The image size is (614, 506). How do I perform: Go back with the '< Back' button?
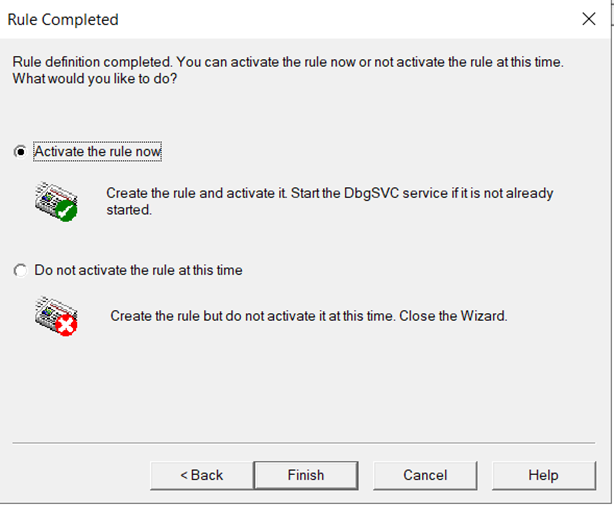click(x=201, y=475)
